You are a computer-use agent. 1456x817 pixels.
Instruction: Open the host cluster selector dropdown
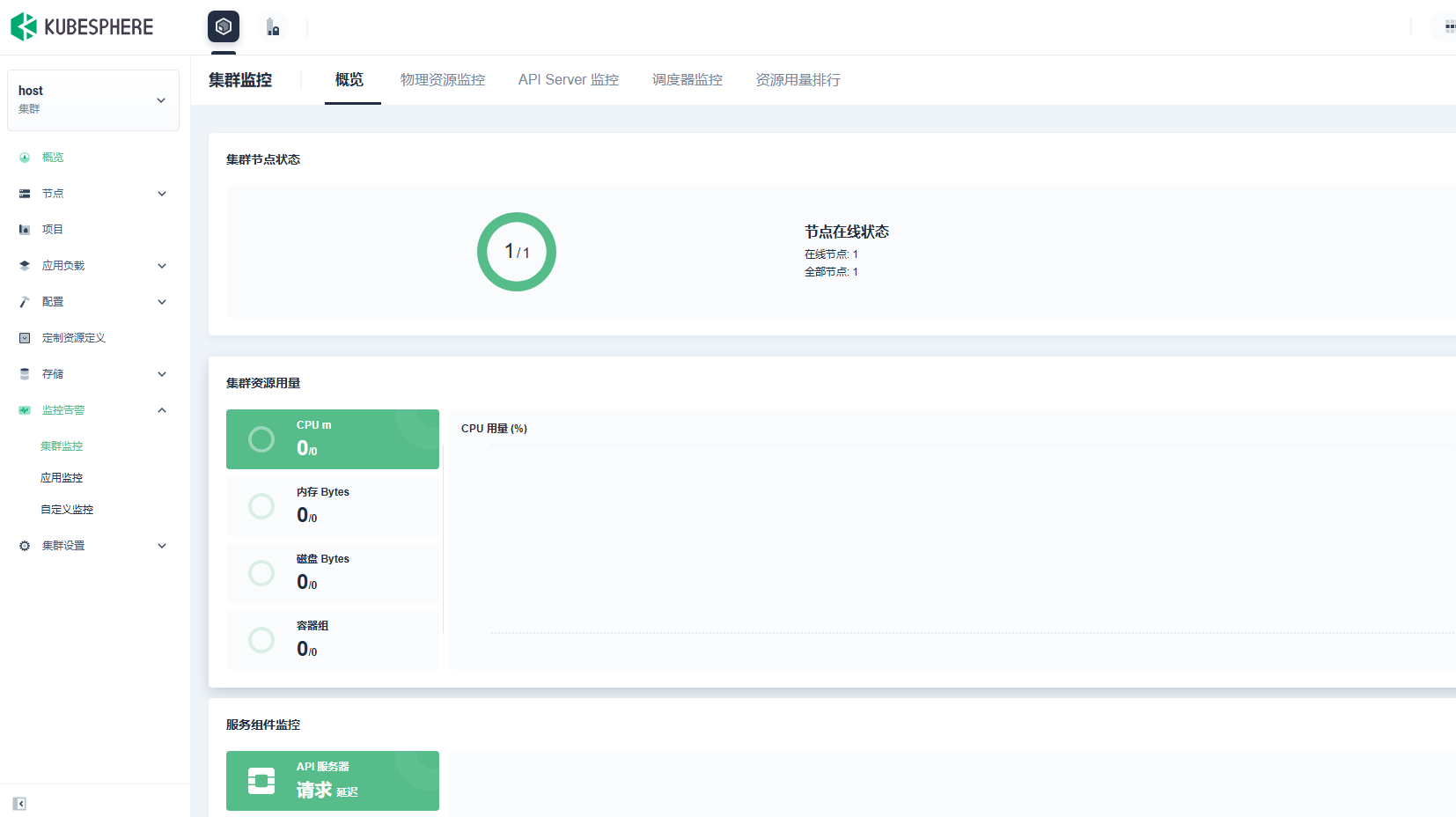93,100
